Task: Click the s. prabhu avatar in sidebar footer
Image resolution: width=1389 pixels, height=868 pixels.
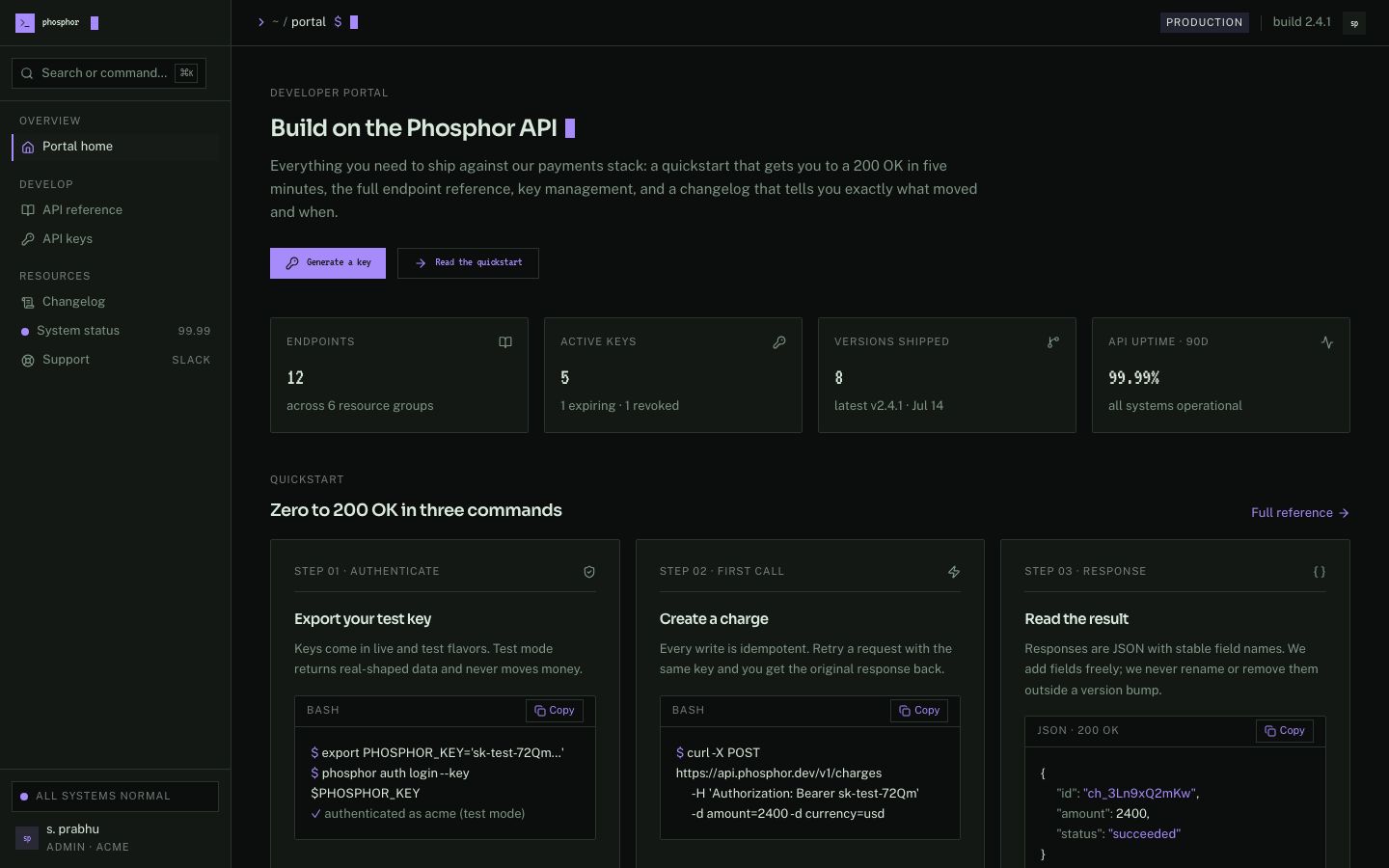Action: point(27,838)
